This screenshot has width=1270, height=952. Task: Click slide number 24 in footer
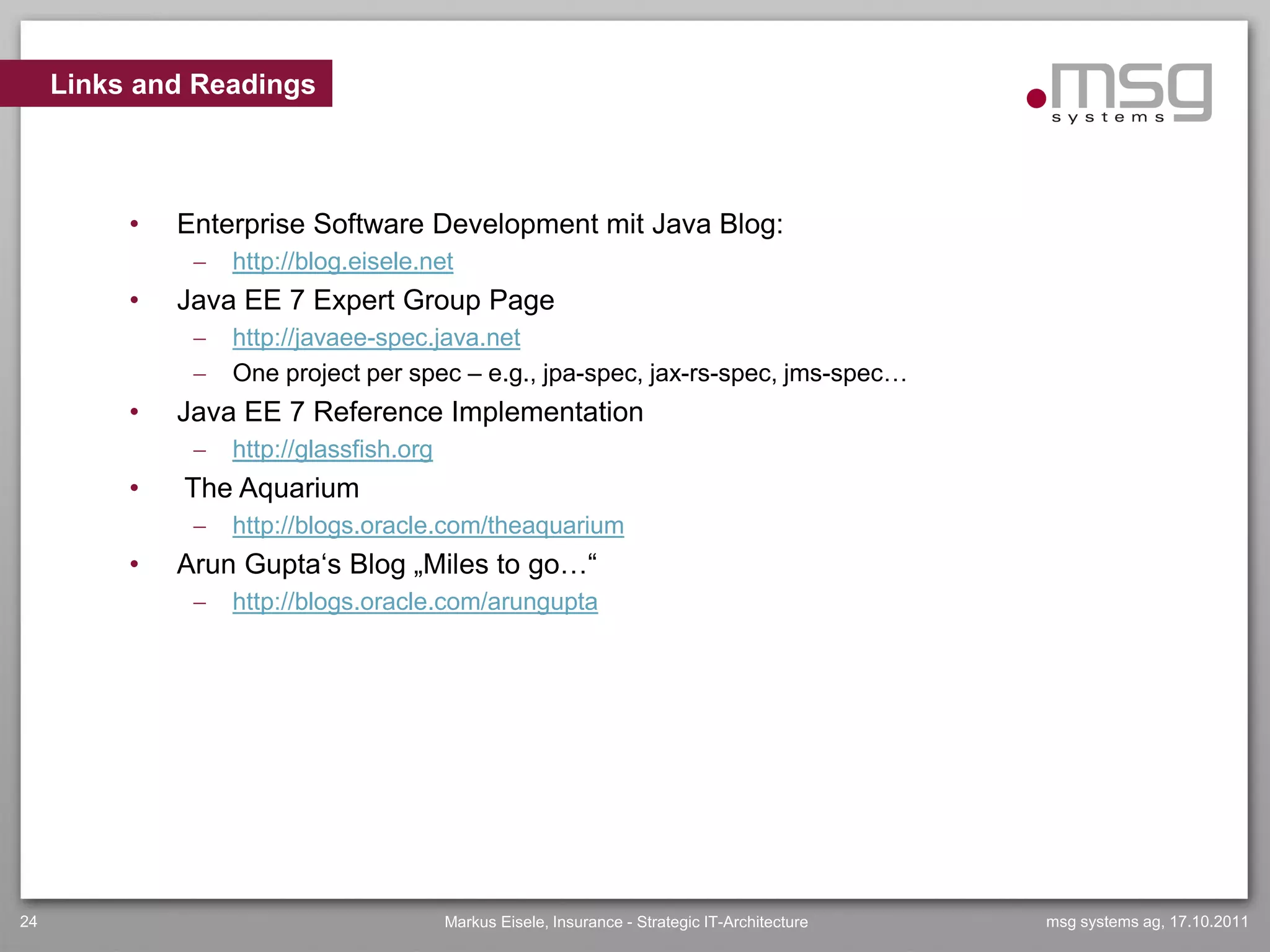point(29,922)
